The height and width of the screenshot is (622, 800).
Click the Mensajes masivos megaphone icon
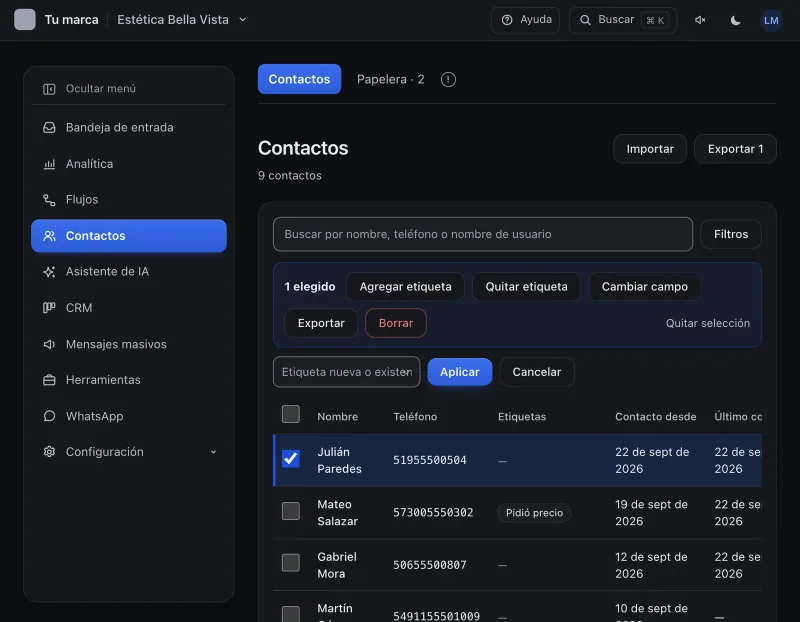click(x=49, y=344)
